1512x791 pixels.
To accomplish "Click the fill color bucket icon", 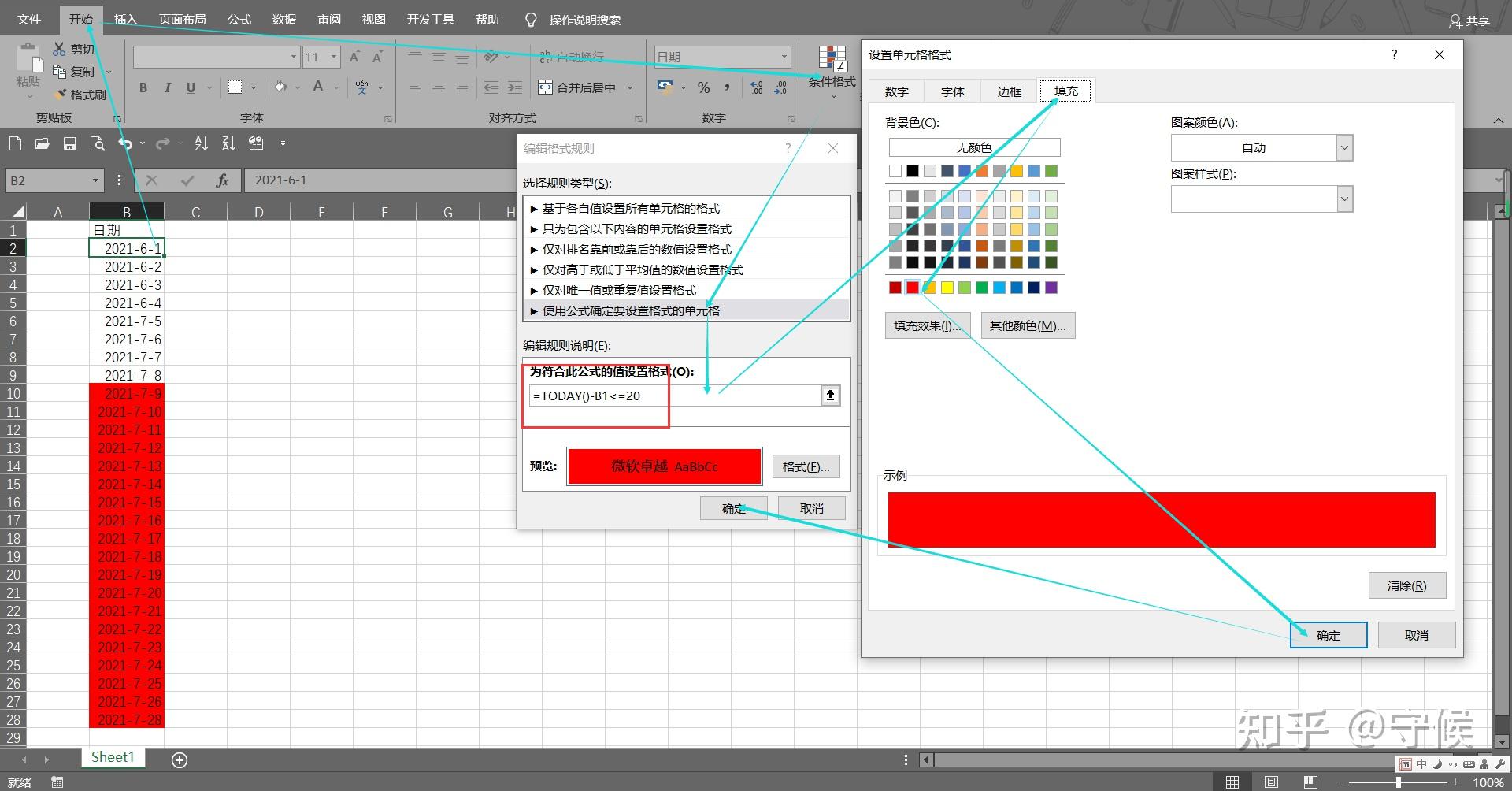I will (x=280, y=87).
